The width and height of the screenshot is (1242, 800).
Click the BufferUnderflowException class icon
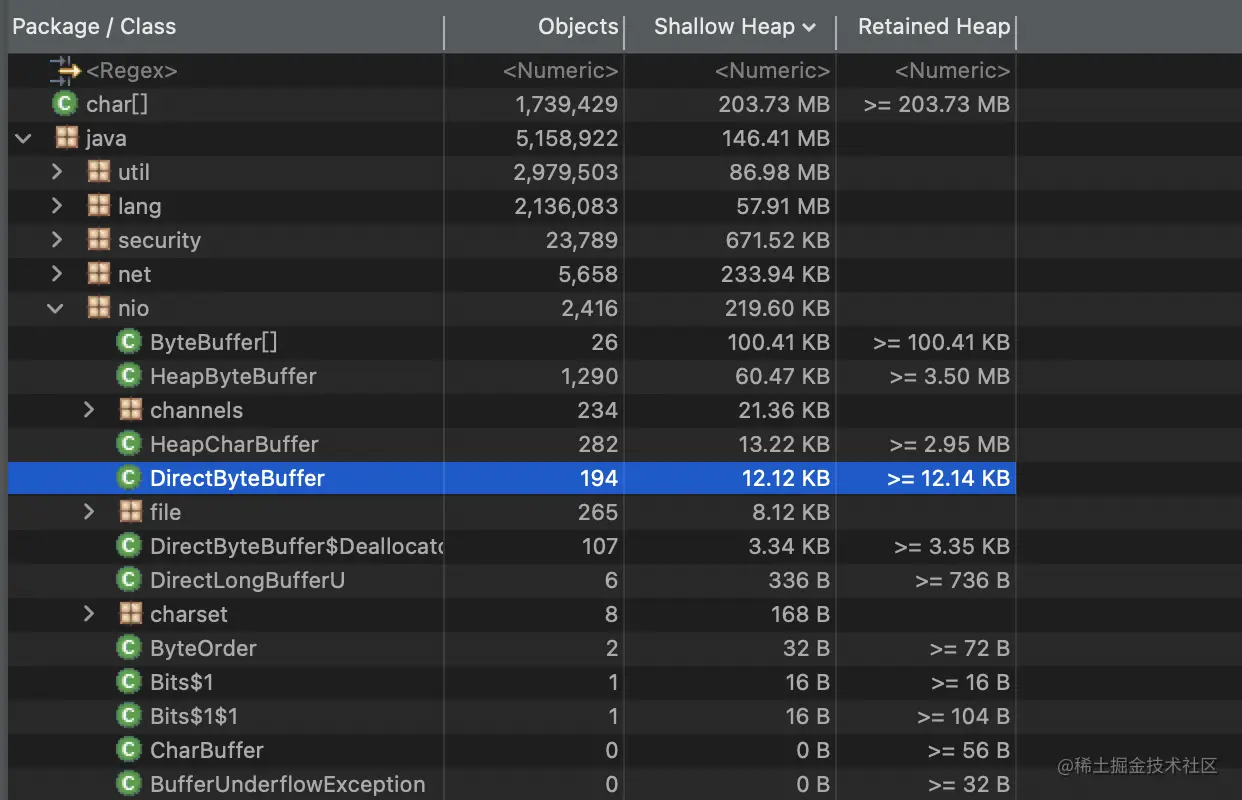129,784
